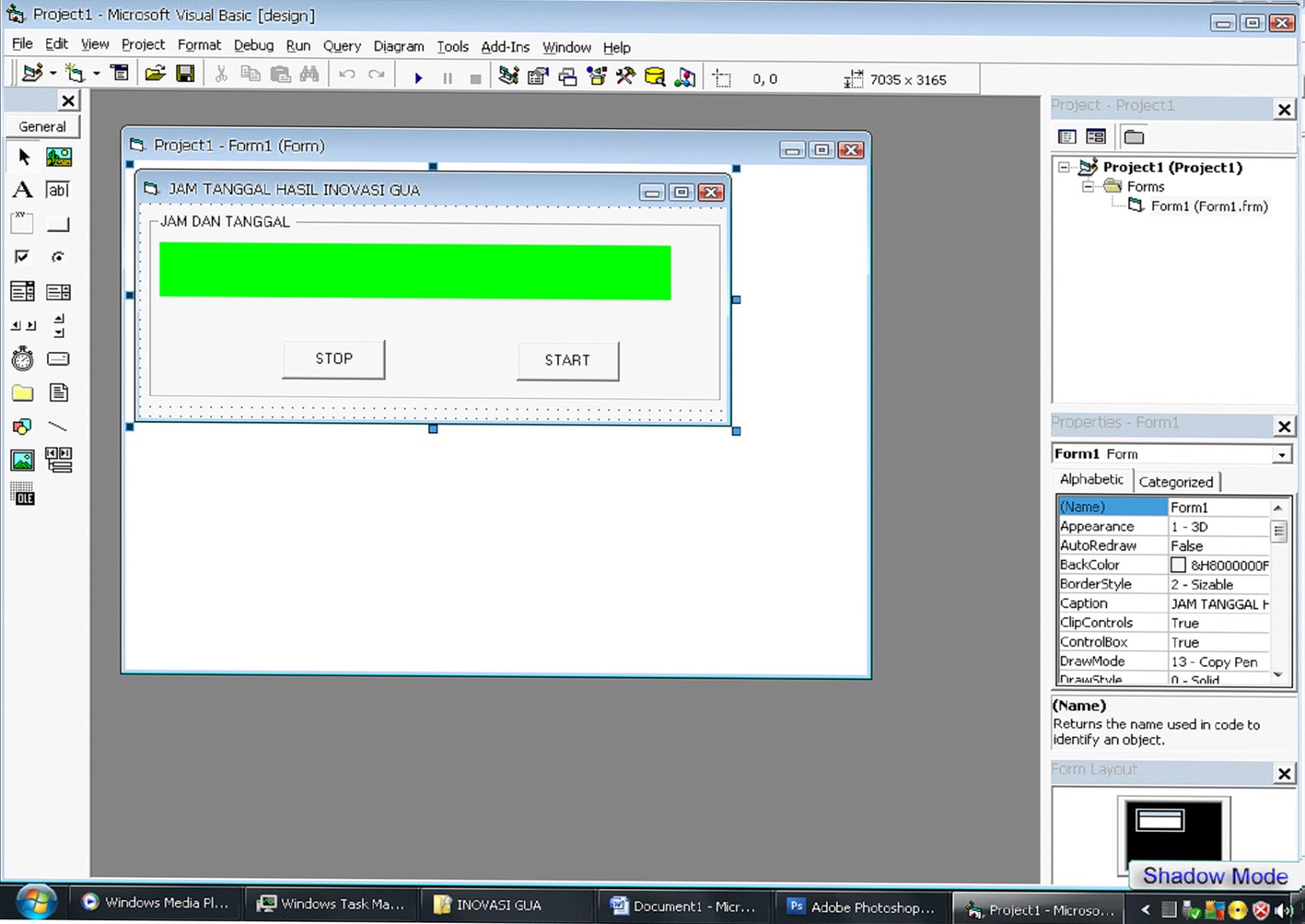Click the STOP button on the form
This screenshot has height=924, width=1305.
(x=333, y=358)
